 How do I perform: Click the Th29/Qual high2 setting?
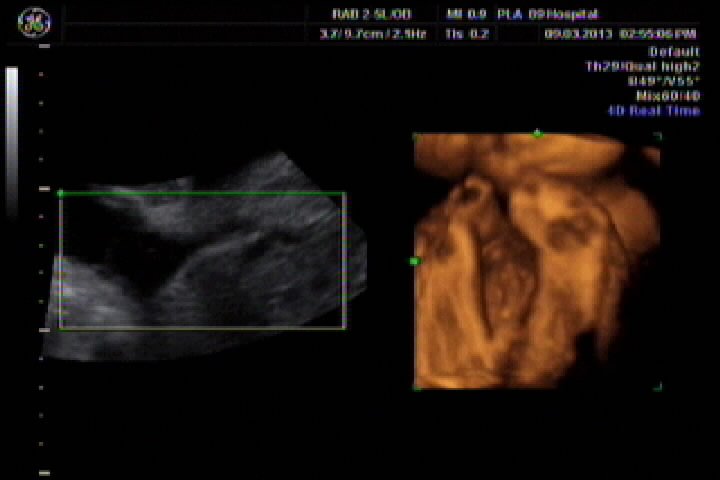[x=642, y=67]
